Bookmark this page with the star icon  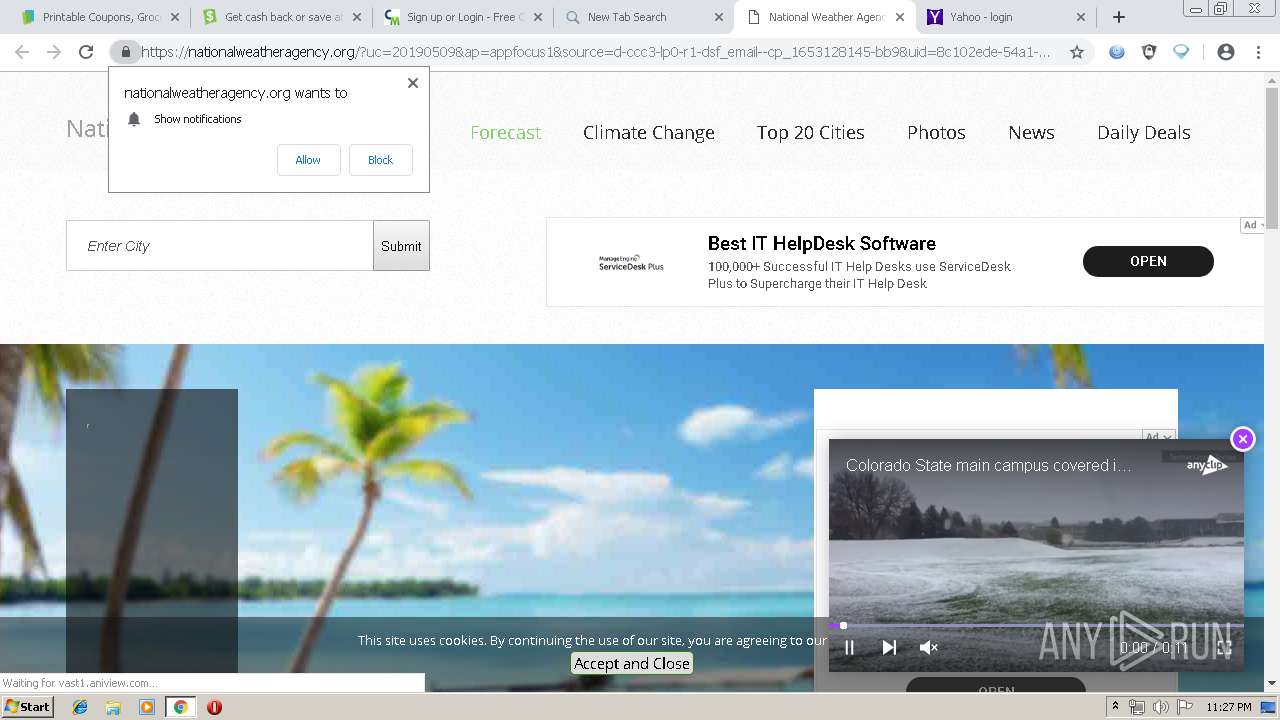click(x=1077, y=52)
